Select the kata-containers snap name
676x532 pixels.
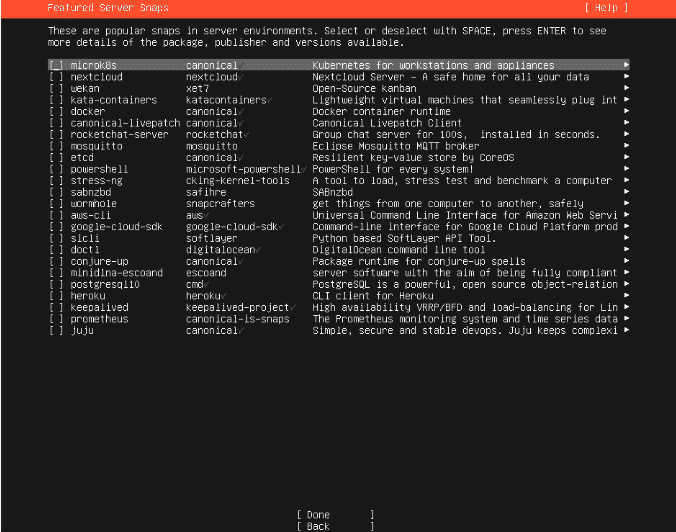[x=113, y=100]
